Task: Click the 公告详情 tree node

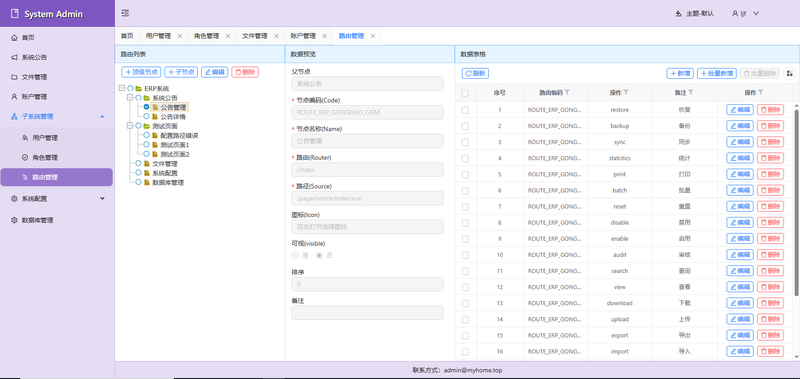Action: (173, 117)
